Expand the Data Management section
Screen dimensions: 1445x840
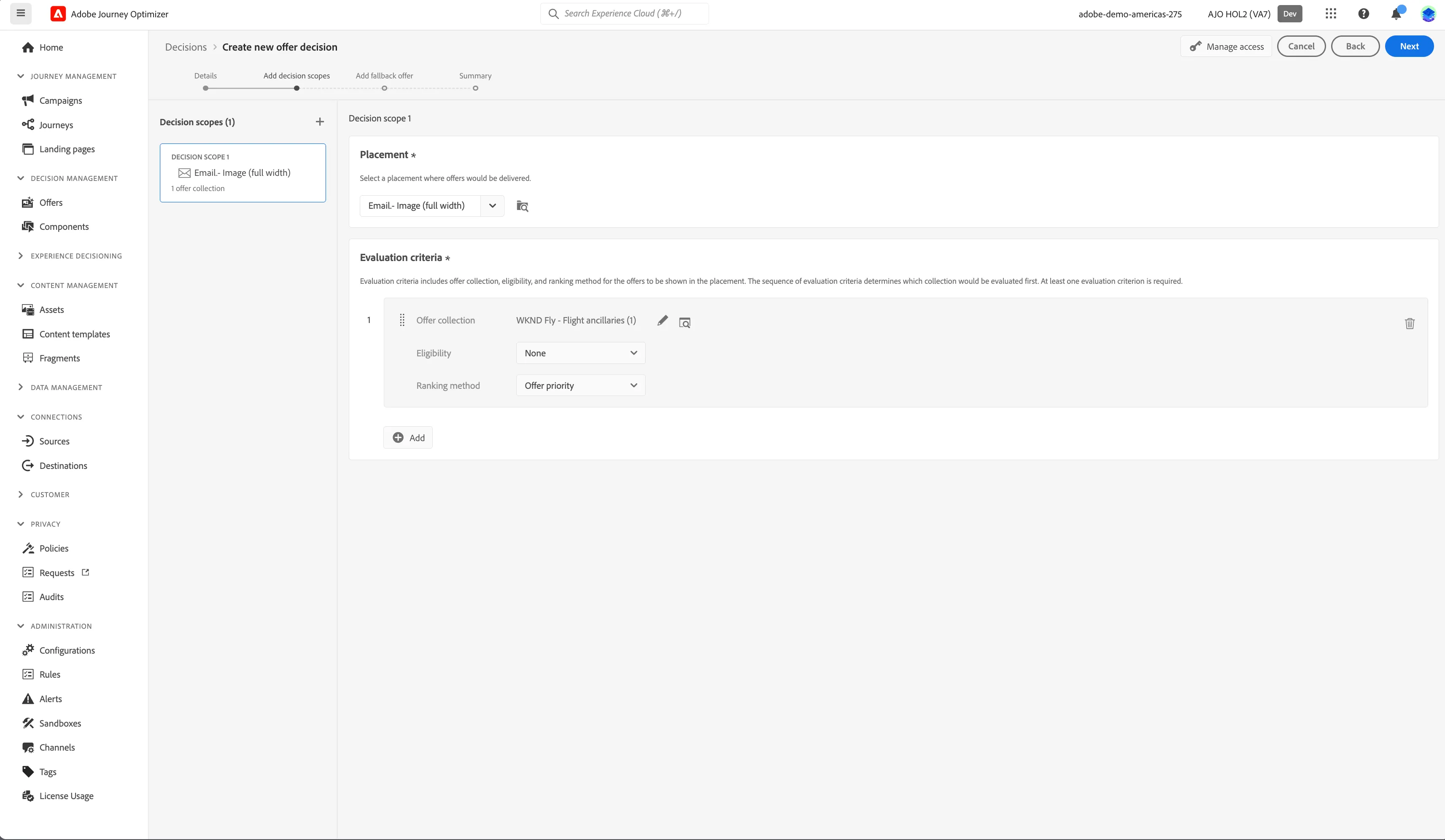[60, 387]
